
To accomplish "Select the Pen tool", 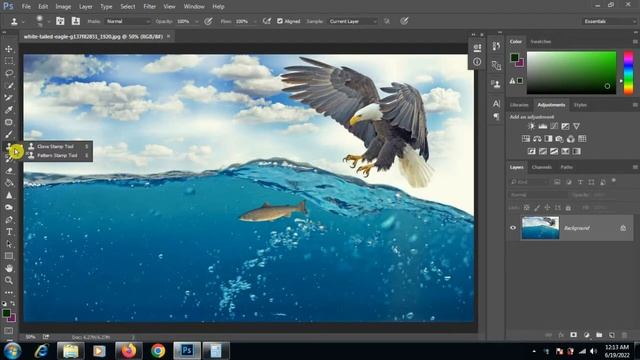I will [9, 220].
